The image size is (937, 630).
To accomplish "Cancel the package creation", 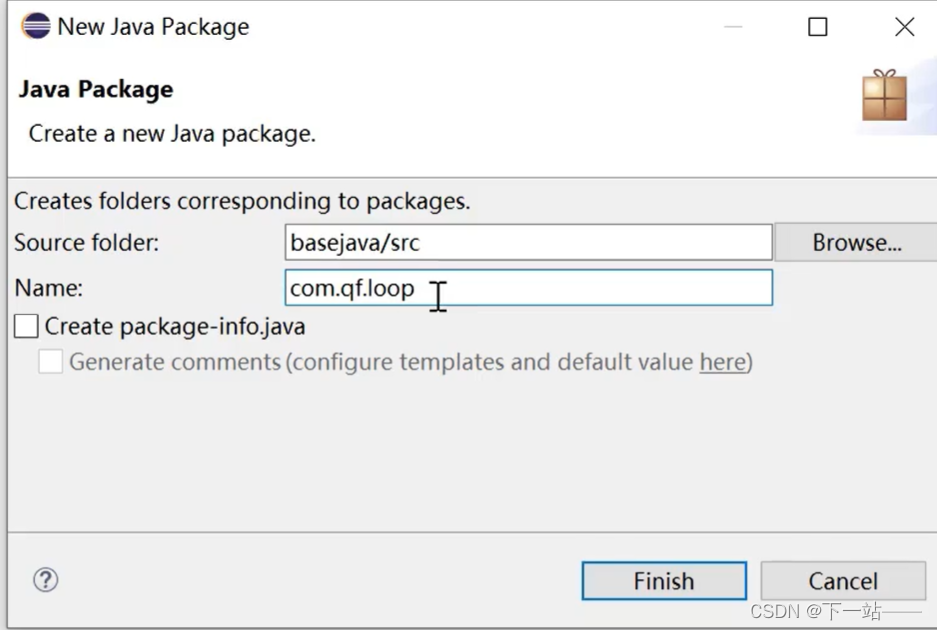I will click(842, 581).
